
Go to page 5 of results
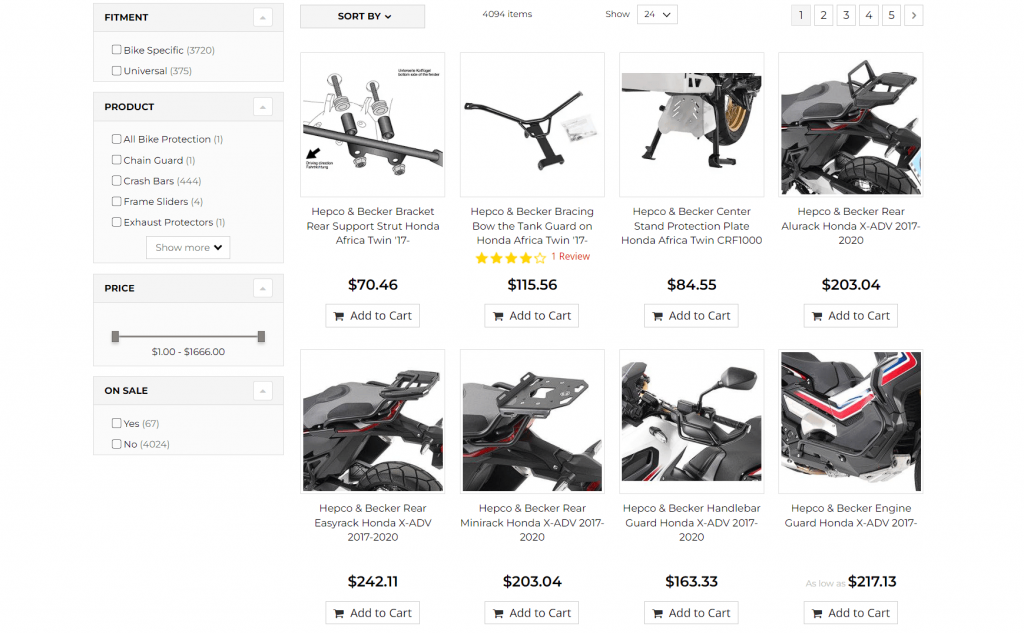coord(890,15)
